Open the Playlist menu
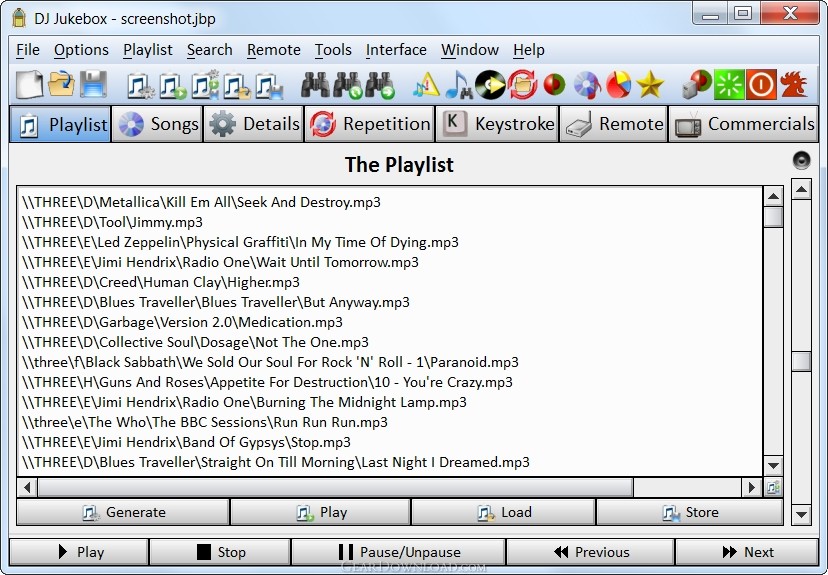This screenshot has width=828, height=575. click(148, 50)
